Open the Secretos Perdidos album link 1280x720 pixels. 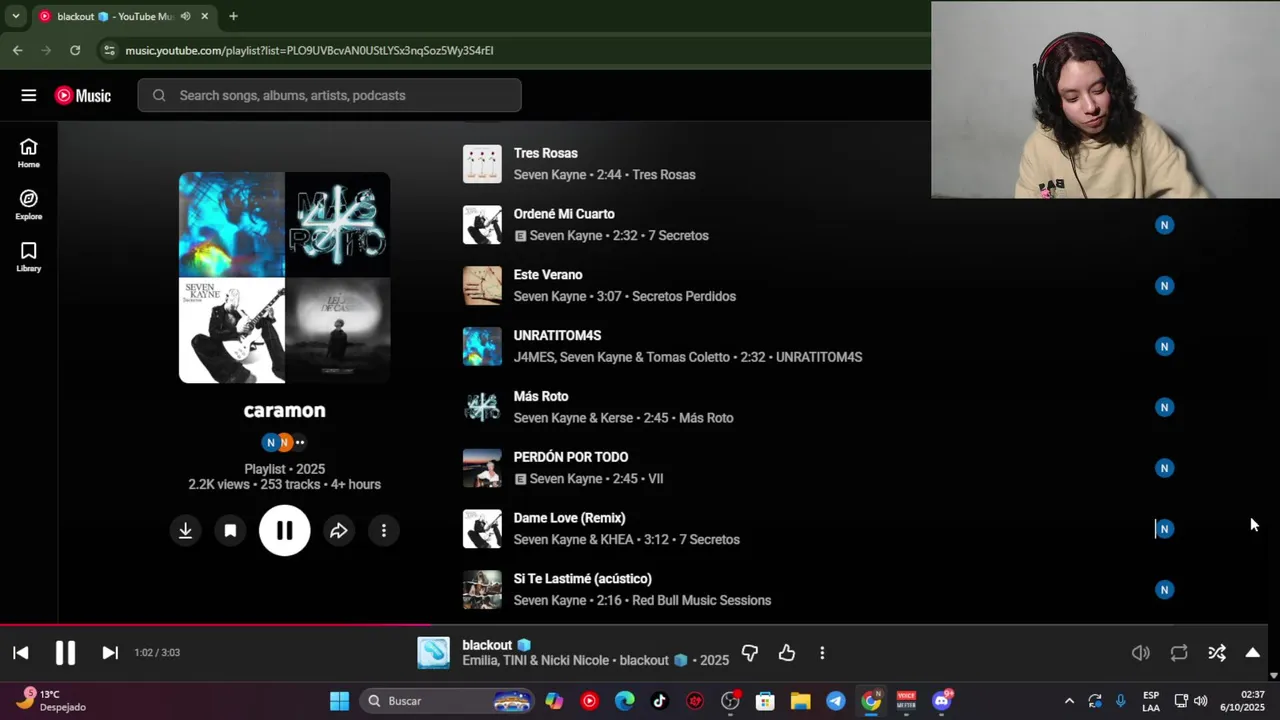[684, 297]
